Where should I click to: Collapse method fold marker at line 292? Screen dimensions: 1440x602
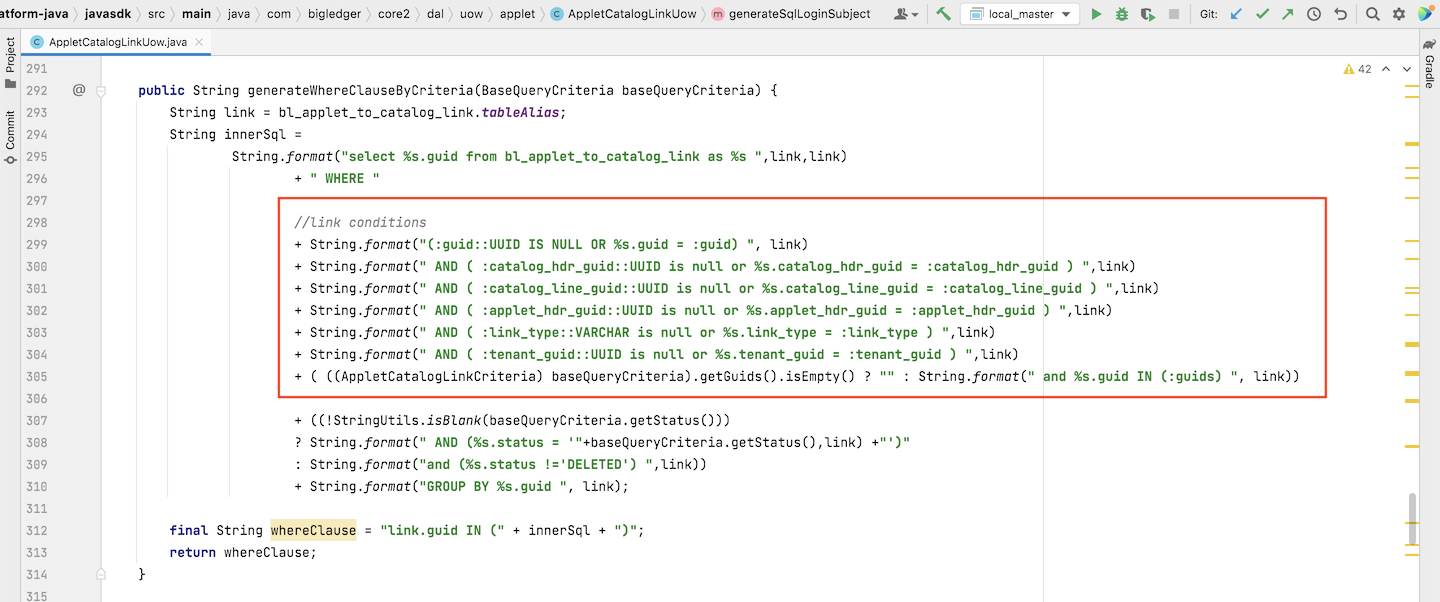click(101, 90)
